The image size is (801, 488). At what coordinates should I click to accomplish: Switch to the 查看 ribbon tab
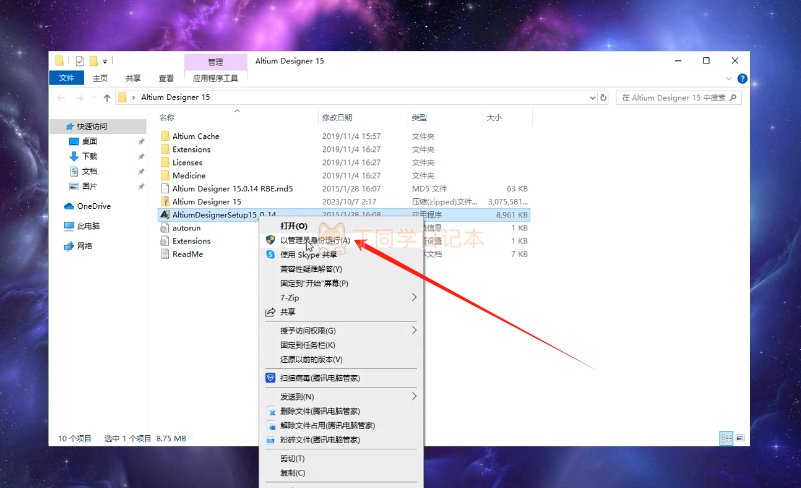pos(166,78)
